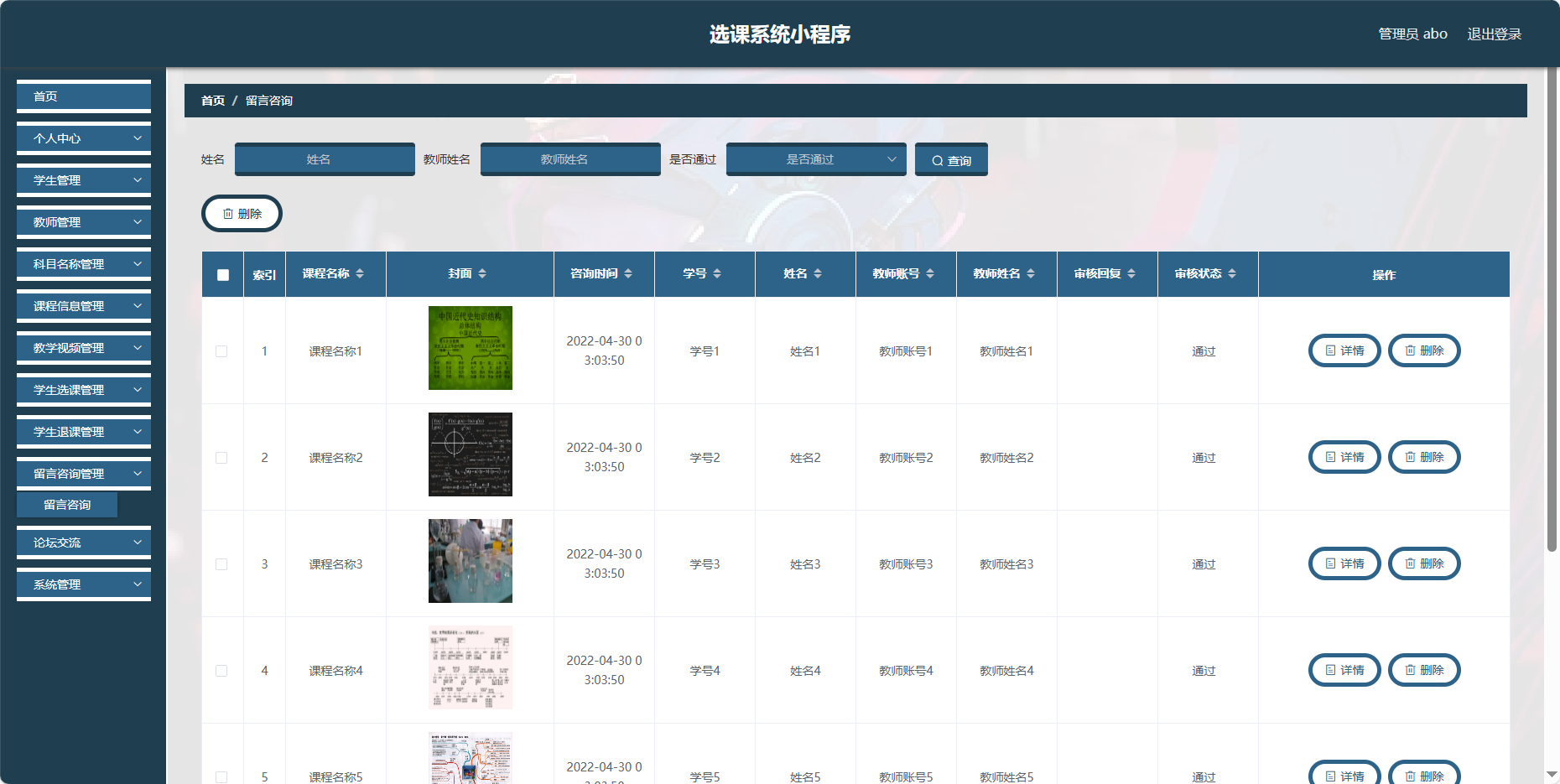Expand the 系统管理 sidebar menu
Viewport: 1560px width, 784px height.
pos(84,584)
